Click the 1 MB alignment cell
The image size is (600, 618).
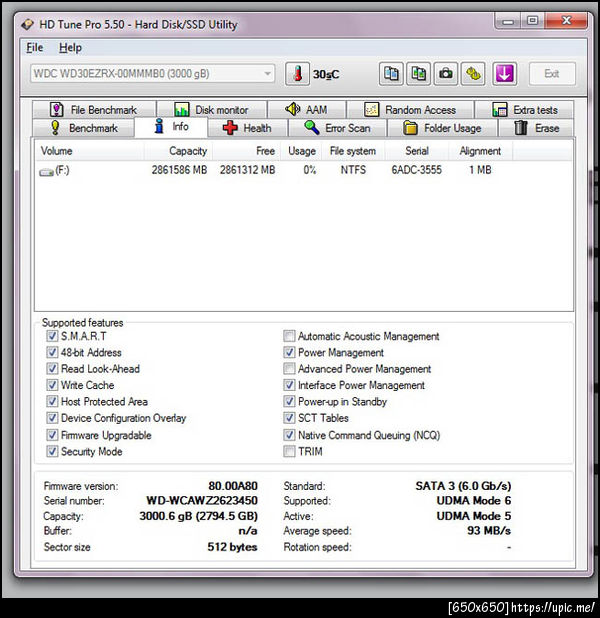click(x=481, y=170)
